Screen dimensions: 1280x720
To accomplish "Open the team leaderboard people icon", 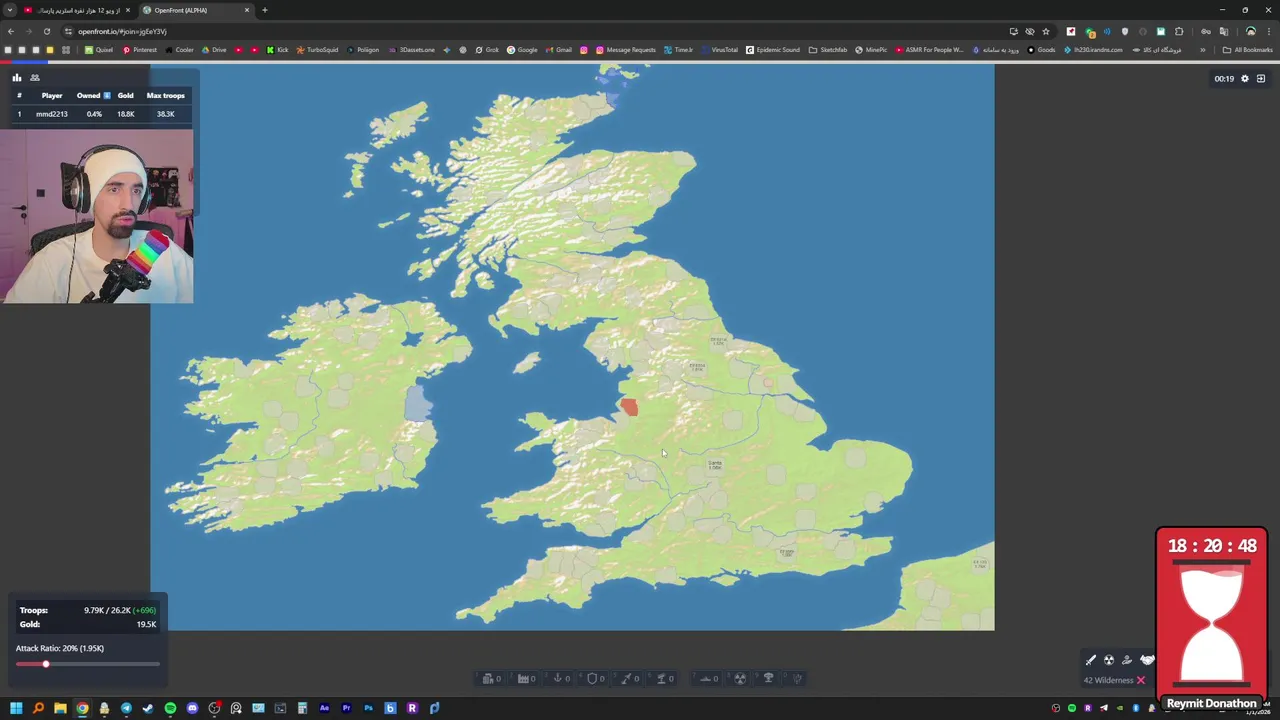I will [x=35, y=78].
